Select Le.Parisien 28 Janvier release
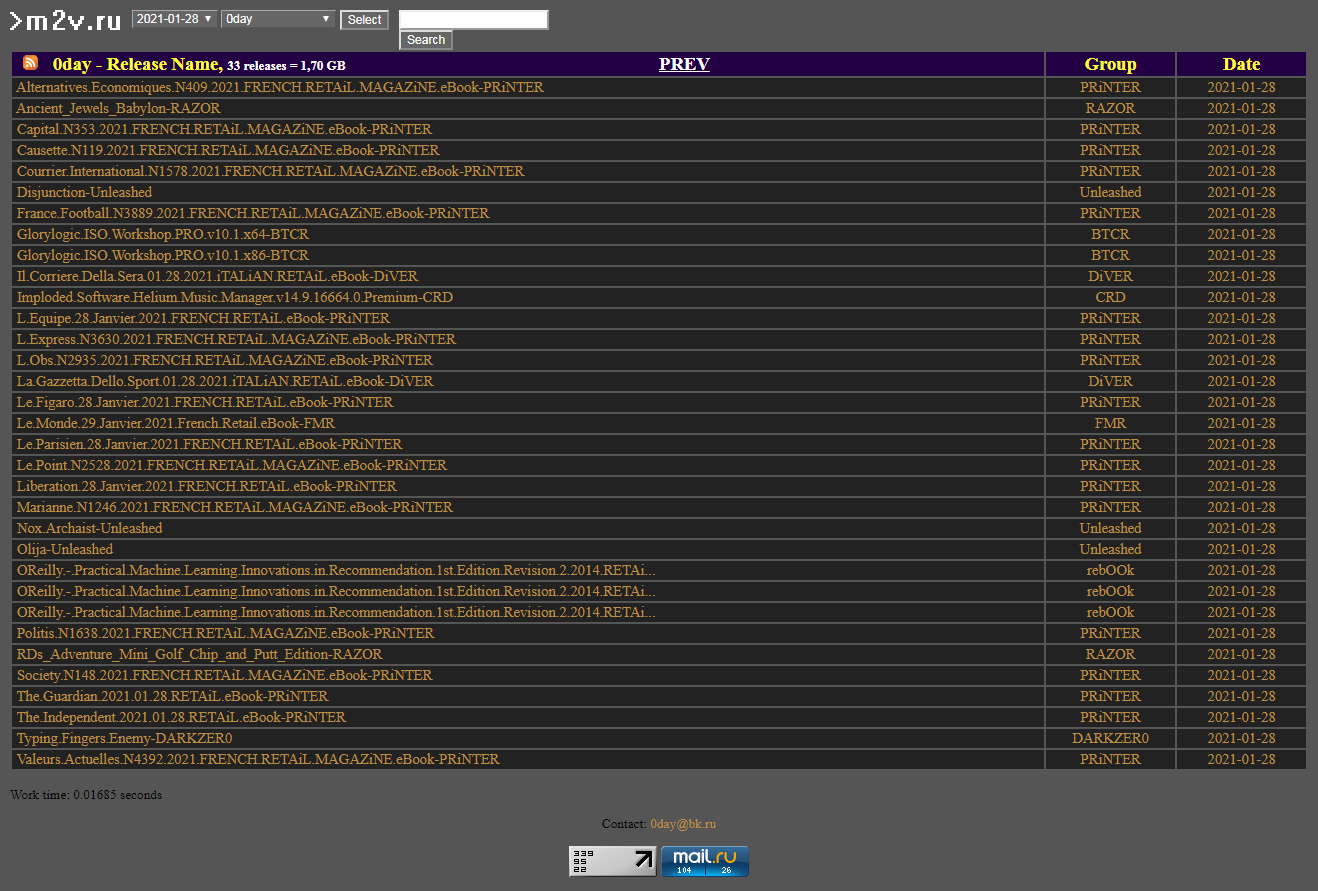Viewport: 1318px width, 891px height. click(209, 444)
